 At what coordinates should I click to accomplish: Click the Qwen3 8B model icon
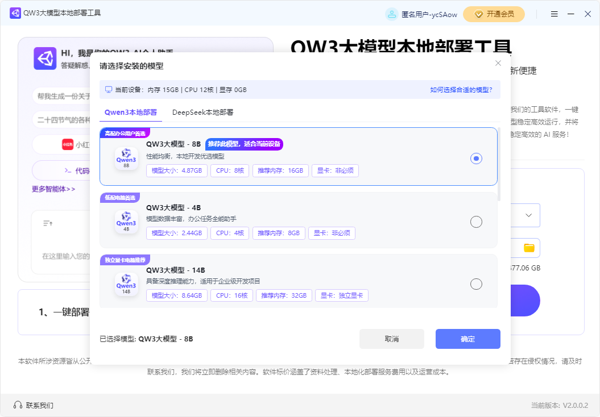pyautogui.click(x=126, y=158)
